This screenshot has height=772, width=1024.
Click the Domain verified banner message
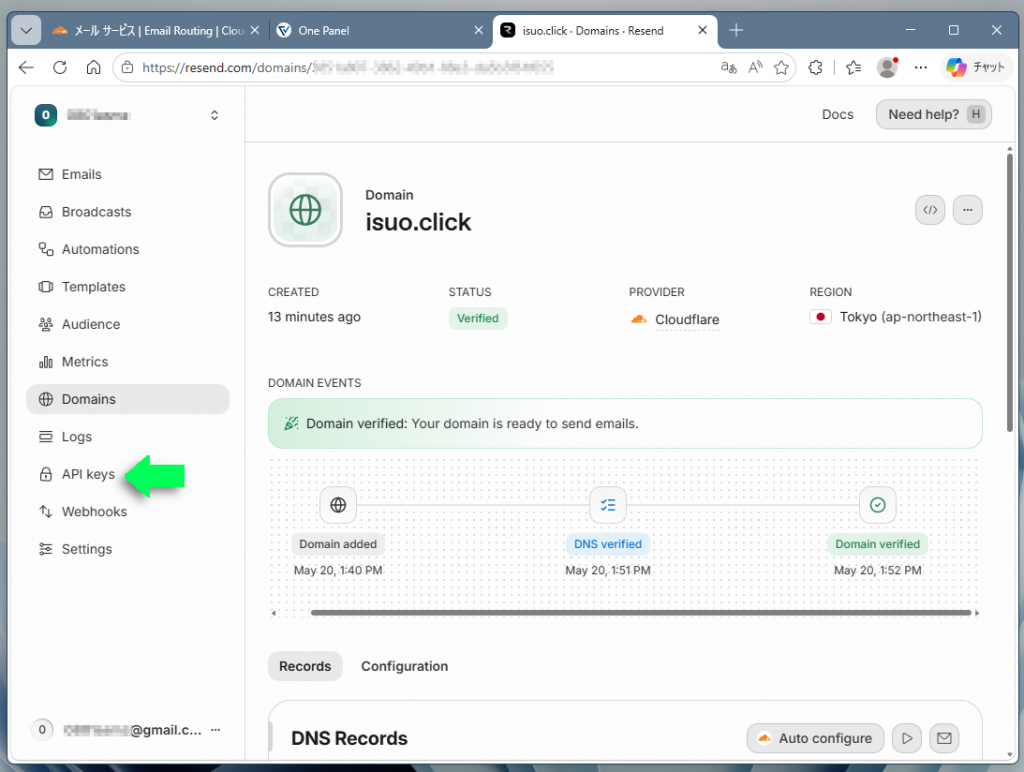point(624,423)
